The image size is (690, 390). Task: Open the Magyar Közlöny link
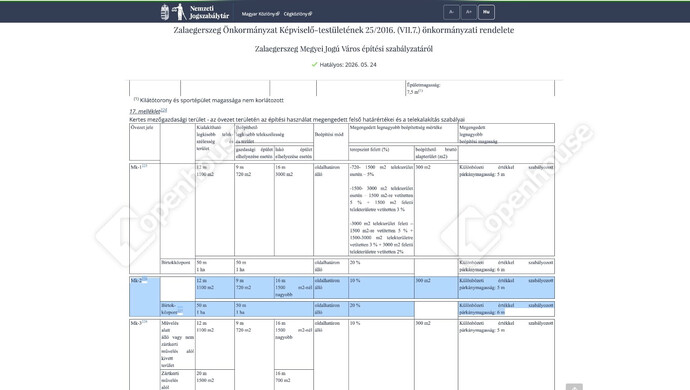click(x=261, y=14)
